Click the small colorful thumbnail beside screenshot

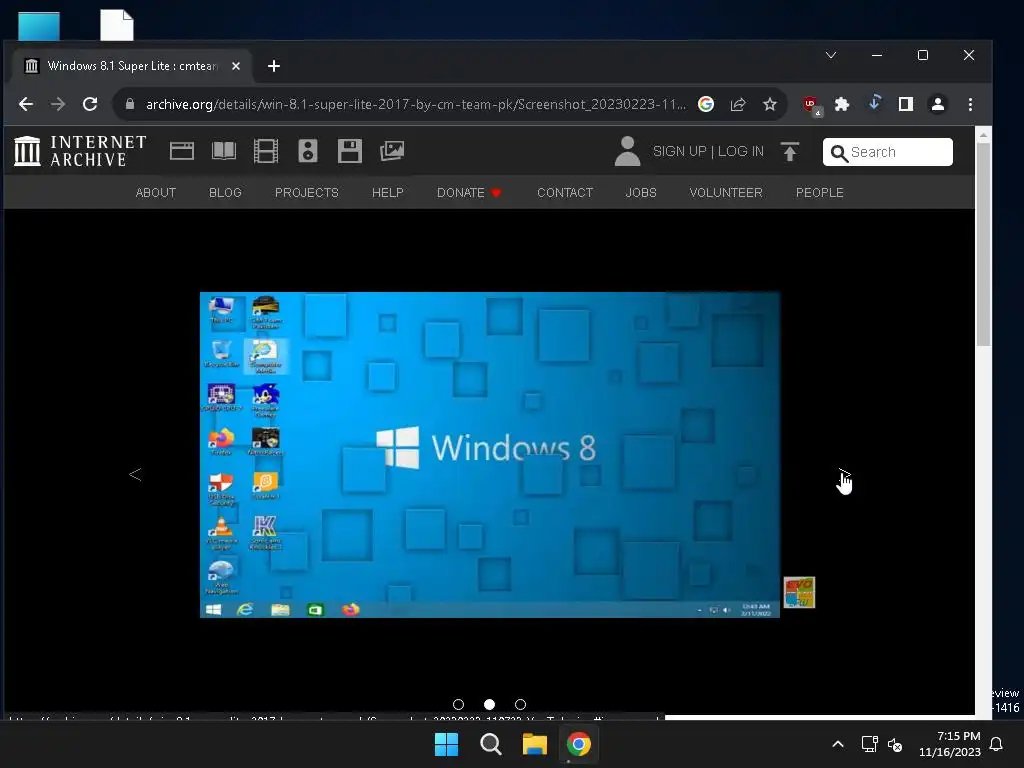click(799, 592)
